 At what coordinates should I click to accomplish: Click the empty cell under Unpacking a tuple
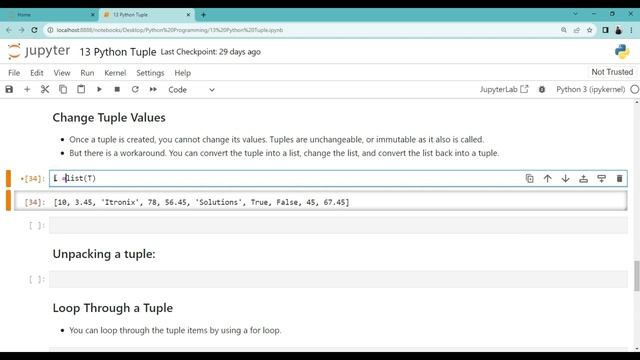pyautogui.click(x=338, y=279)
